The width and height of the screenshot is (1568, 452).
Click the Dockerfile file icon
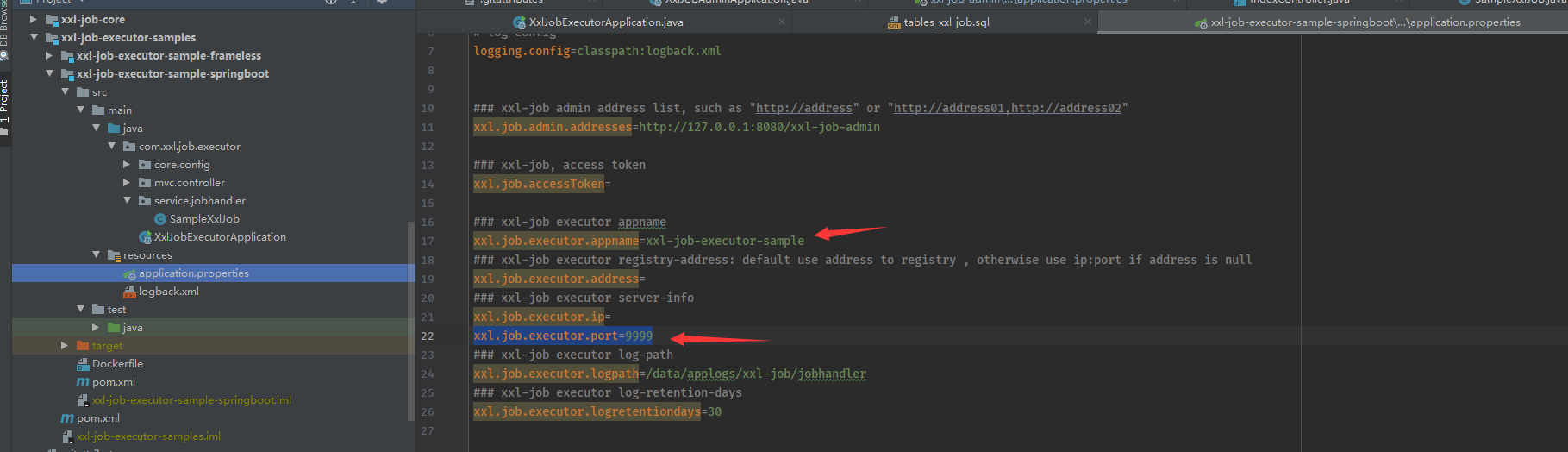point(83,364)
